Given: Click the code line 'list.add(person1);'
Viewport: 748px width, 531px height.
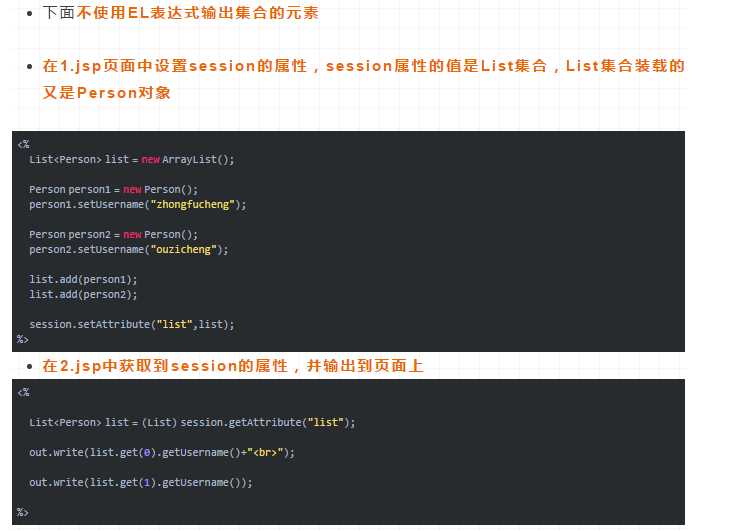Looking at the screenshot, I should 83,279.
